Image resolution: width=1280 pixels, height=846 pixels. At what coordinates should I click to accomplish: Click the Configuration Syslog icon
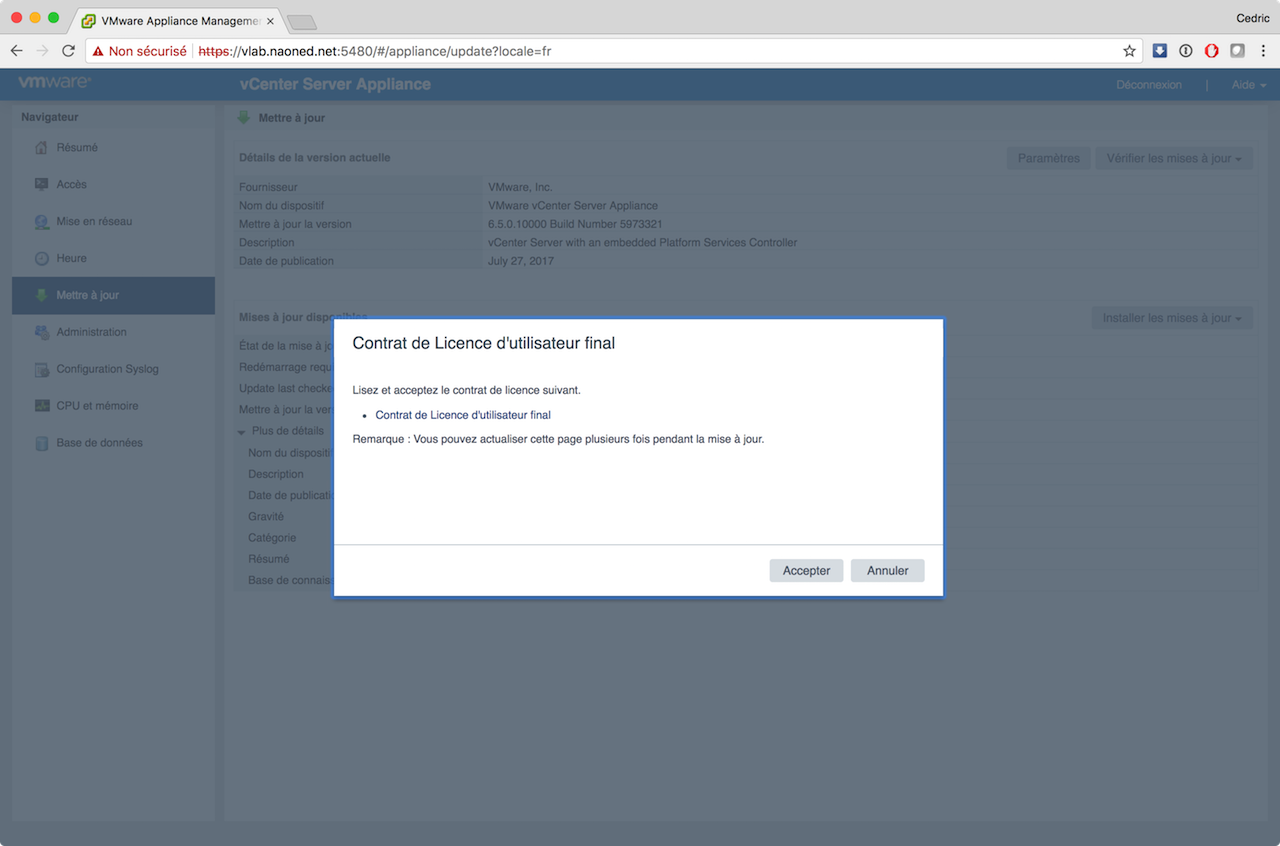[41, 369]
